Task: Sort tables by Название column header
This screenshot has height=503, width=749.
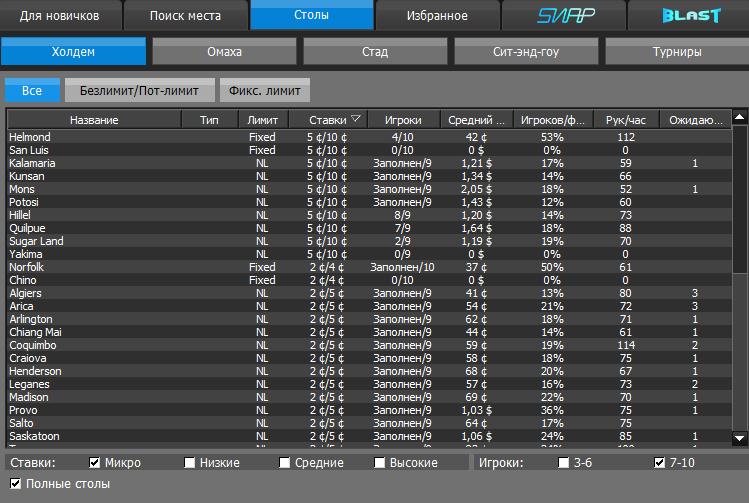Action: click(x=94, y=120)
